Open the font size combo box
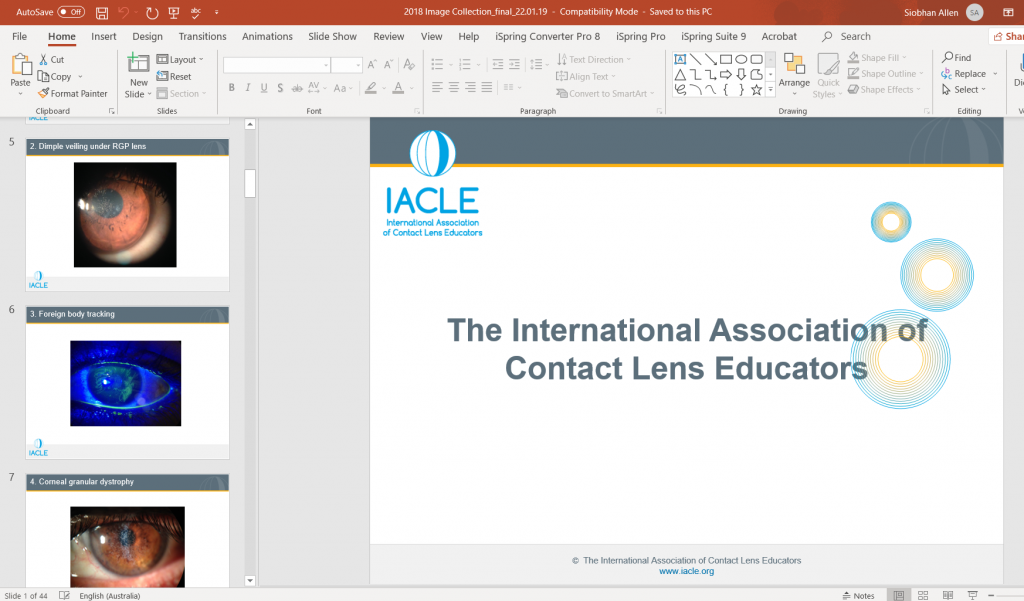This screenshot has width=1024, height=601. click(347, 65)
